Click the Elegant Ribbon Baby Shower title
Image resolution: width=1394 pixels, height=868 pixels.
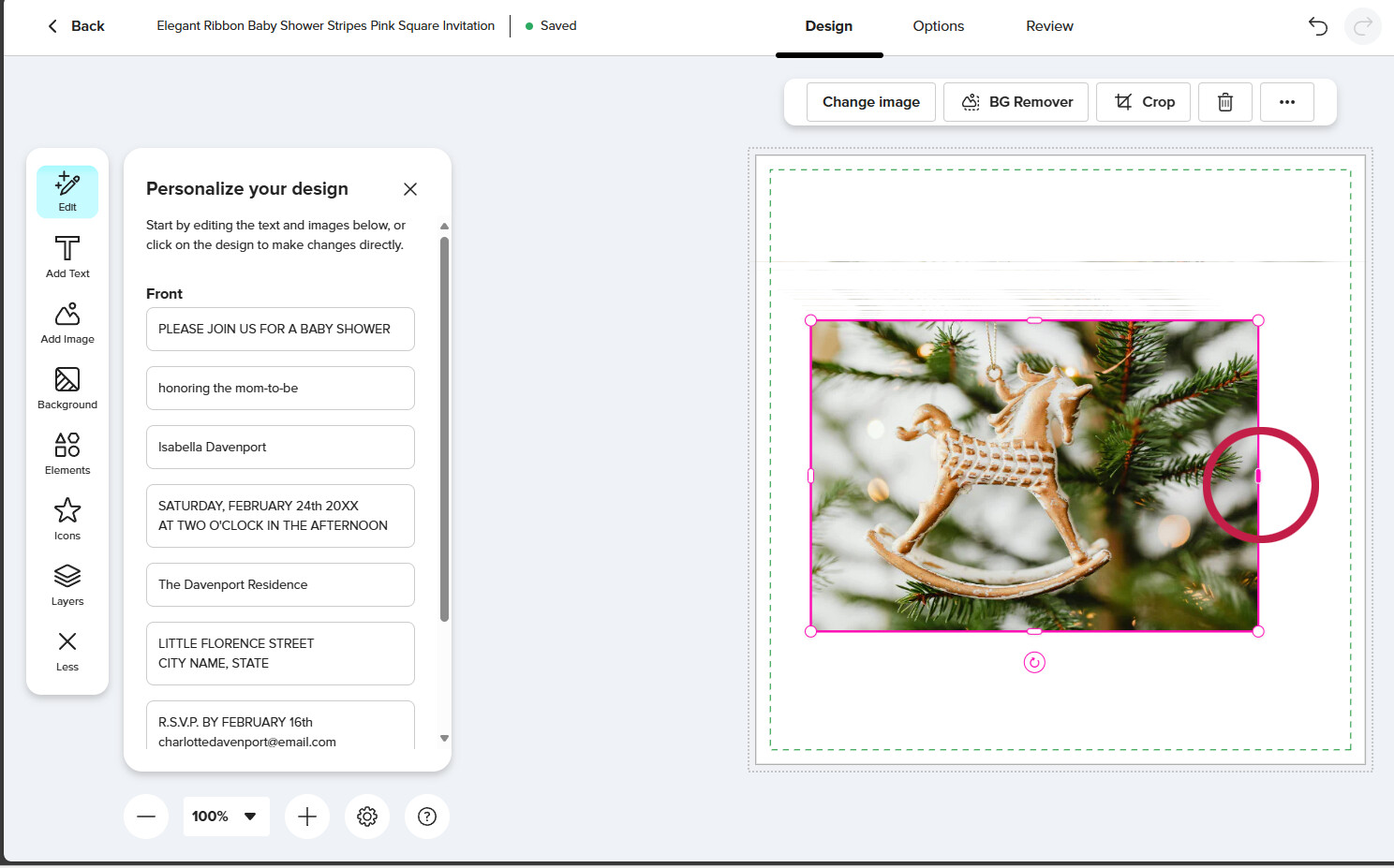click(x=325, y=26)
